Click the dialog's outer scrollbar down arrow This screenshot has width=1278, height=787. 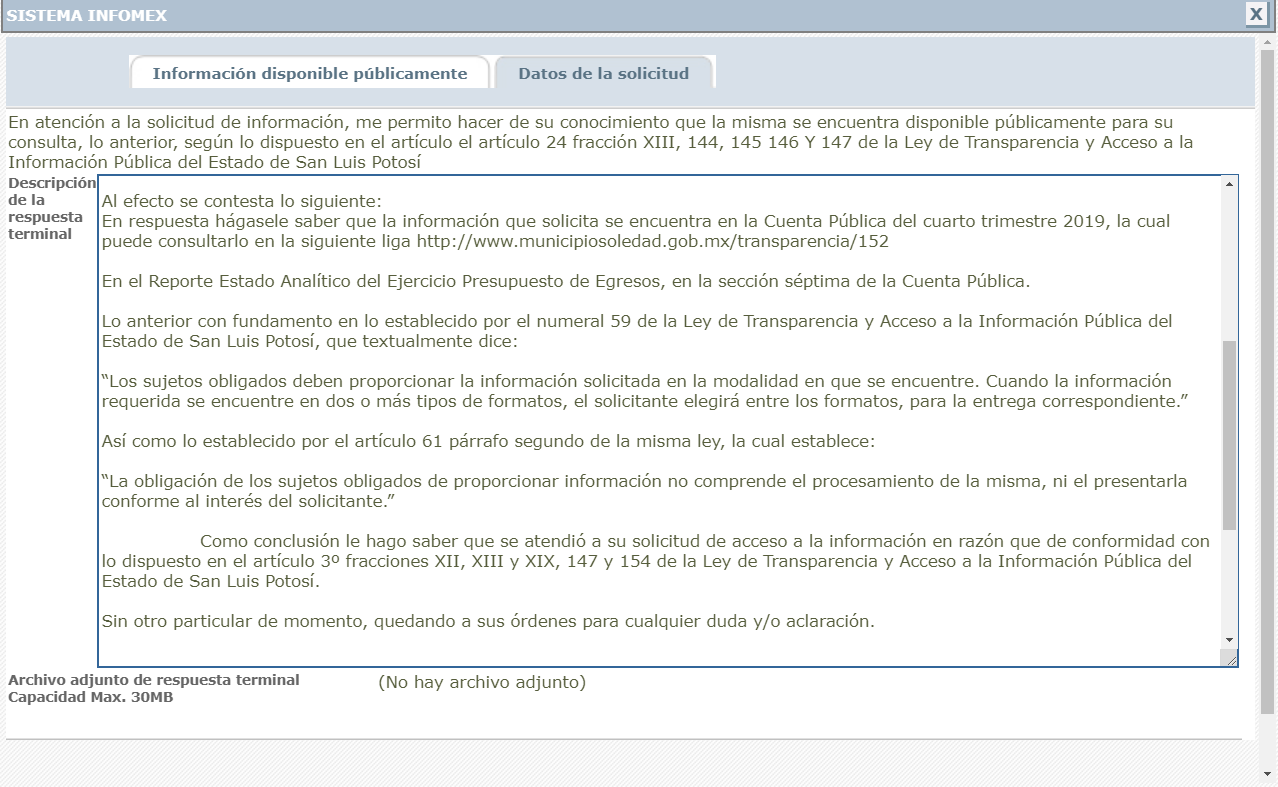(x=1267, y=774)
